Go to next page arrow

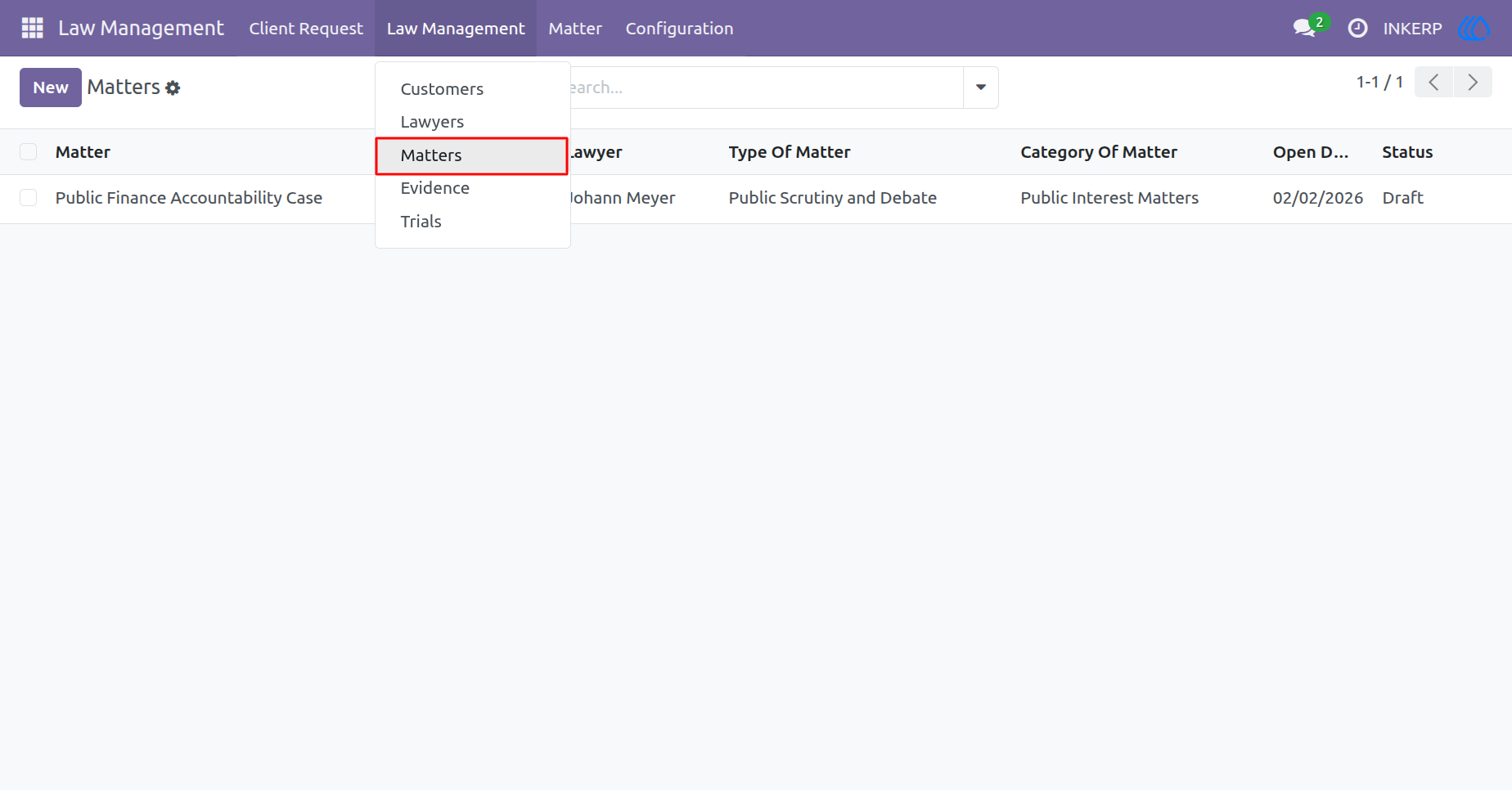coord(1473,82)
